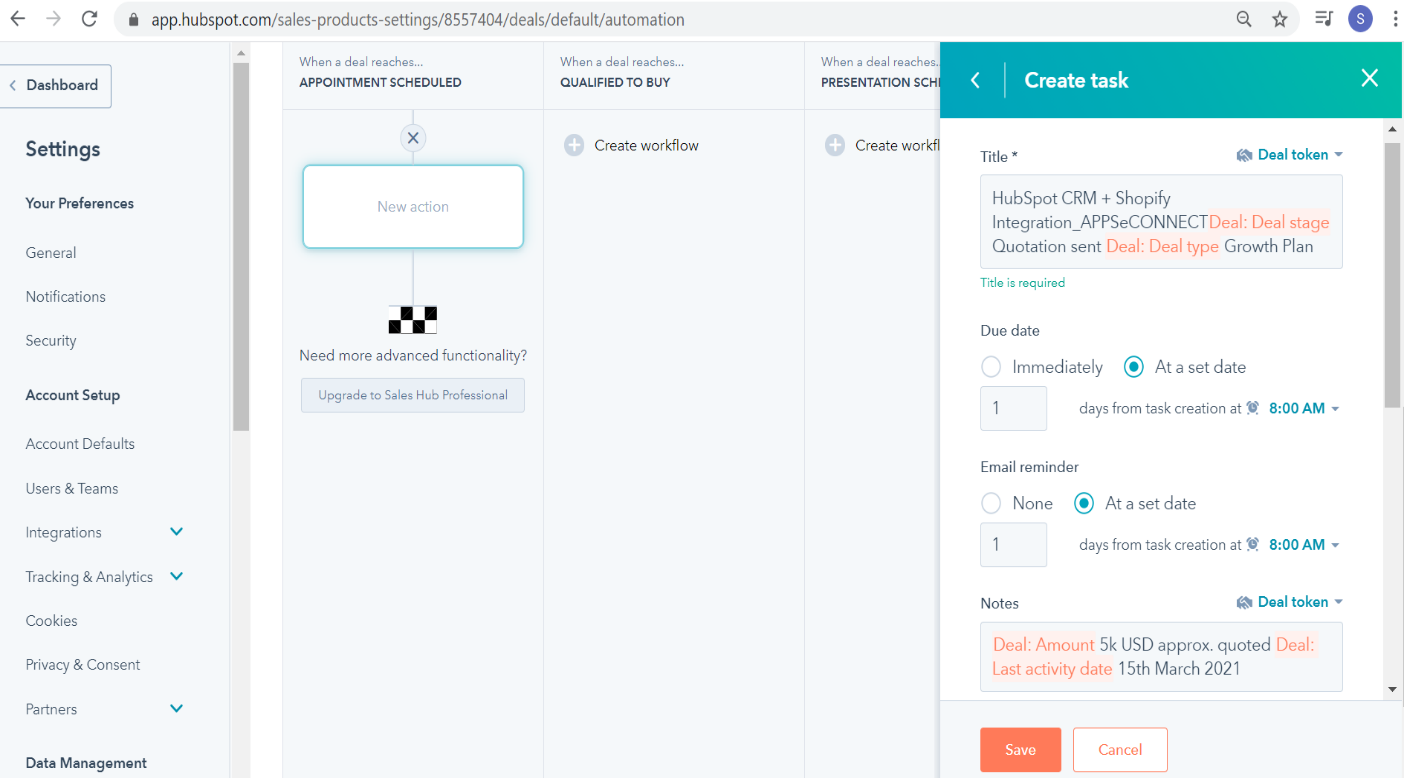This screenshot has height=778, width=1404.
Task: Expand the Partners settings section
Action: coord(177,708)
